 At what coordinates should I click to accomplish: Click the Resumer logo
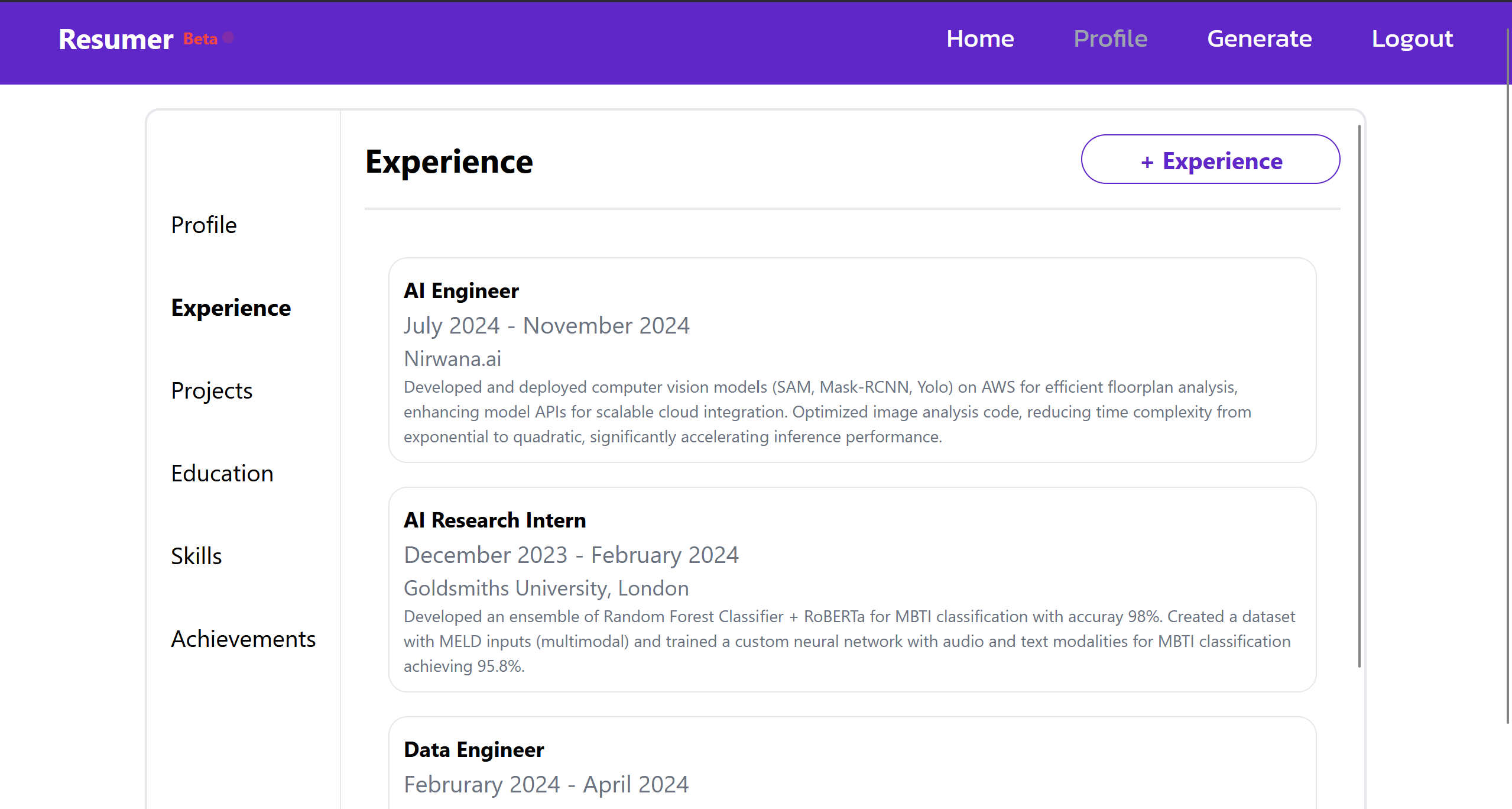[116, 40]
